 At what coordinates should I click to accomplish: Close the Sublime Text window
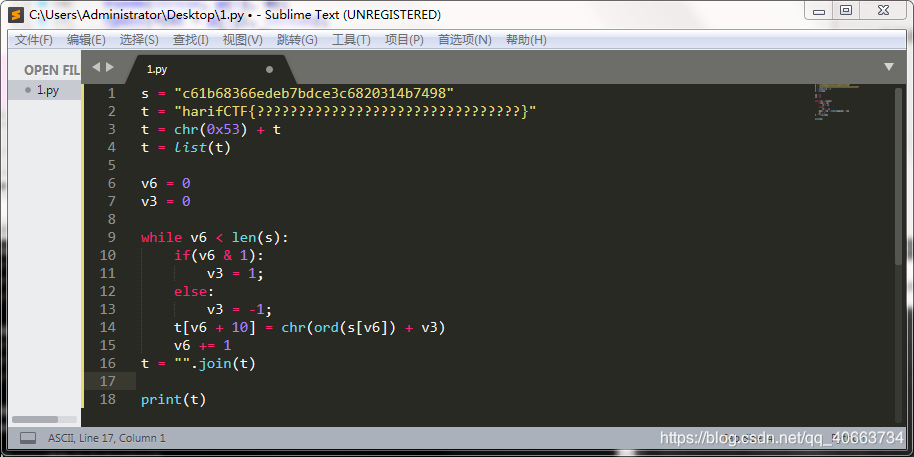tap(883, 10)
